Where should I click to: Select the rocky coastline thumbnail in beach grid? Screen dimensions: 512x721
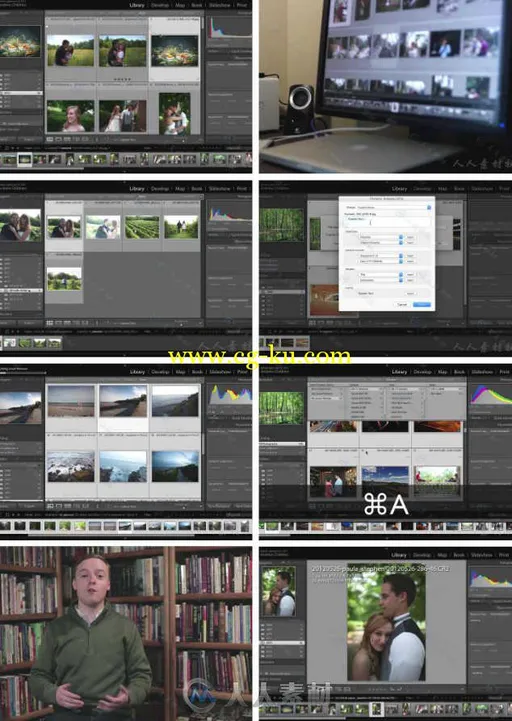coord(123,467)
